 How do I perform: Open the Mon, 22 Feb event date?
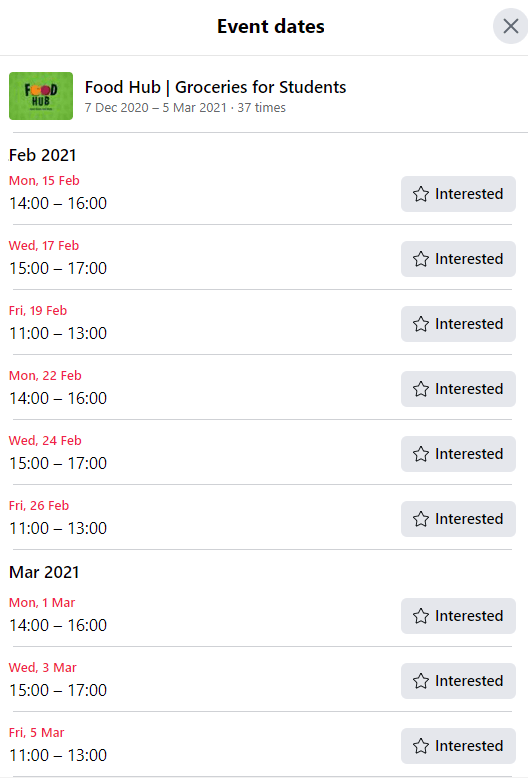click(x=45, y=376)
